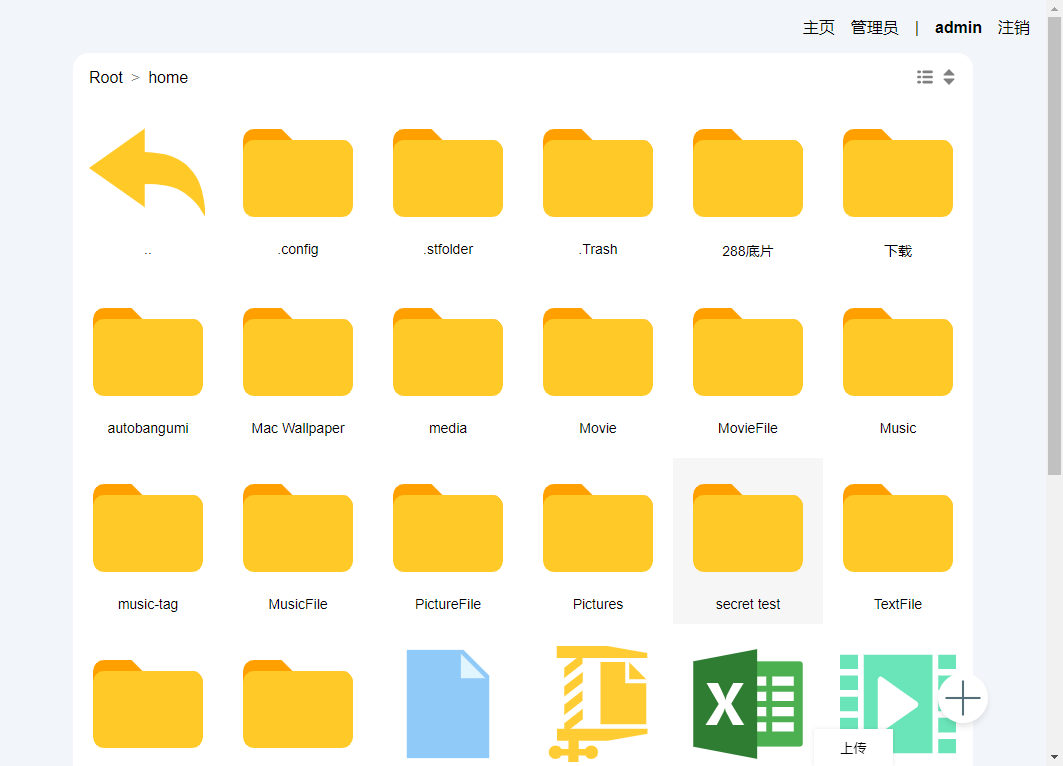The image size is (1063, 766).
Task: Click the 上传 upload option
Action: coord(853,748)
